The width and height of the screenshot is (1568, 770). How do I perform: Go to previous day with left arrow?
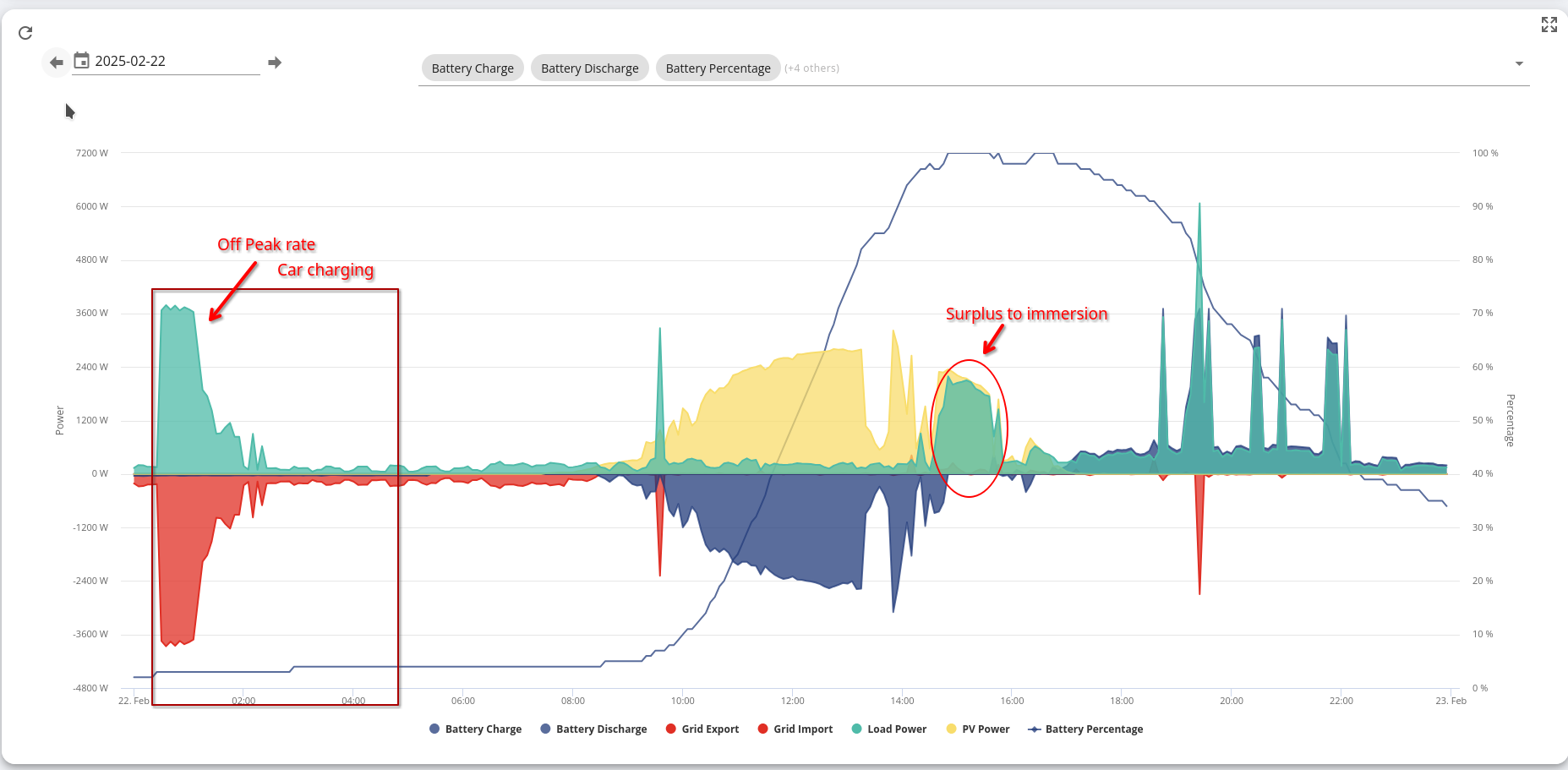(x=57, y=63)
